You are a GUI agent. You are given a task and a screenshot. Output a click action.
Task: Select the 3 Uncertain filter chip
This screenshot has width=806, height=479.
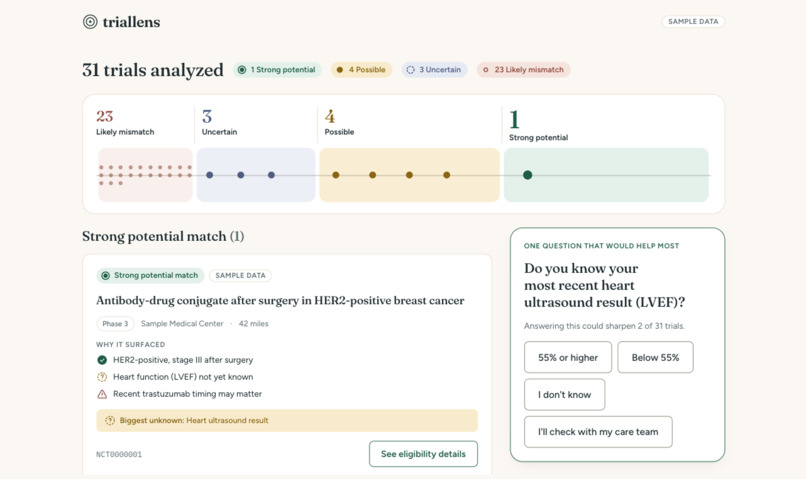pos(434,70)
